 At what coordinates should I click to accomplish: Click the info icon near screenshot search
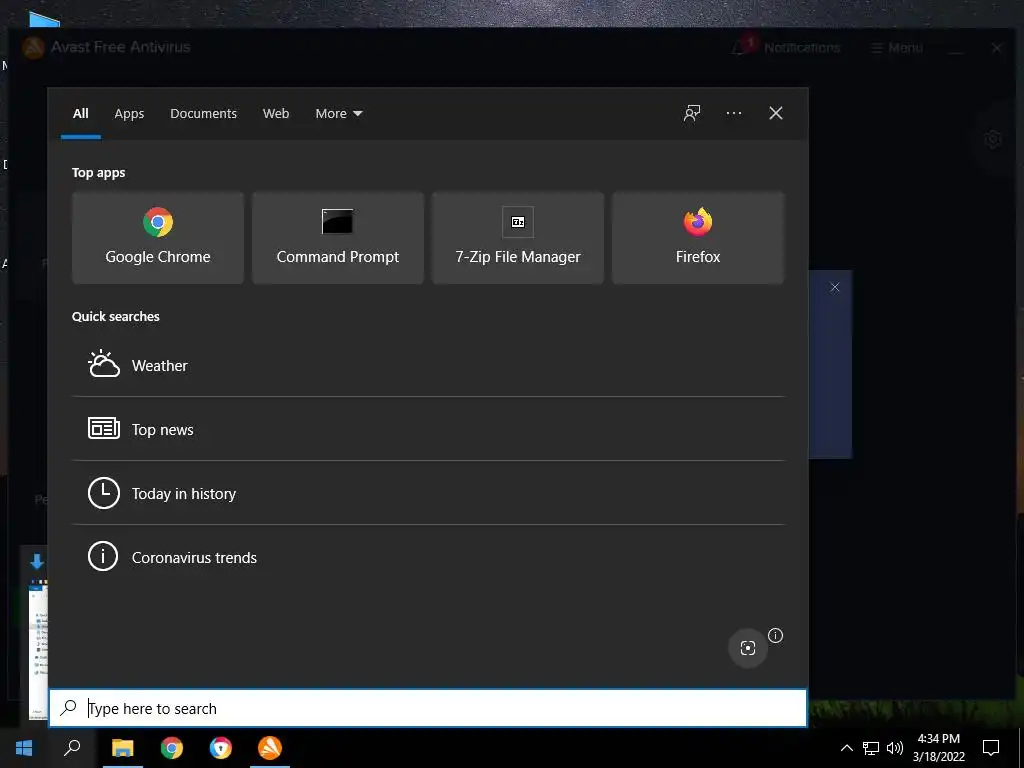775,635
